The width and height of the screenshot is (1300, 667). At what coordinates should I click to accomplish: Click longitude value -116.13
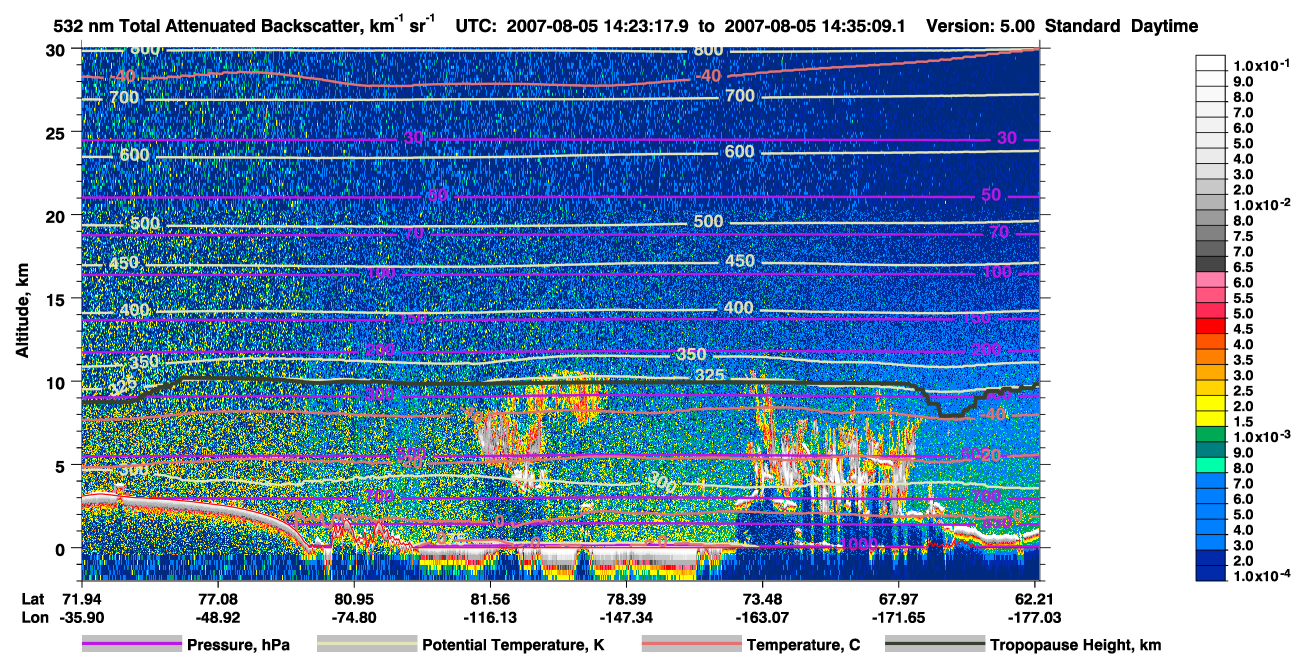click(x=491, y=617)
